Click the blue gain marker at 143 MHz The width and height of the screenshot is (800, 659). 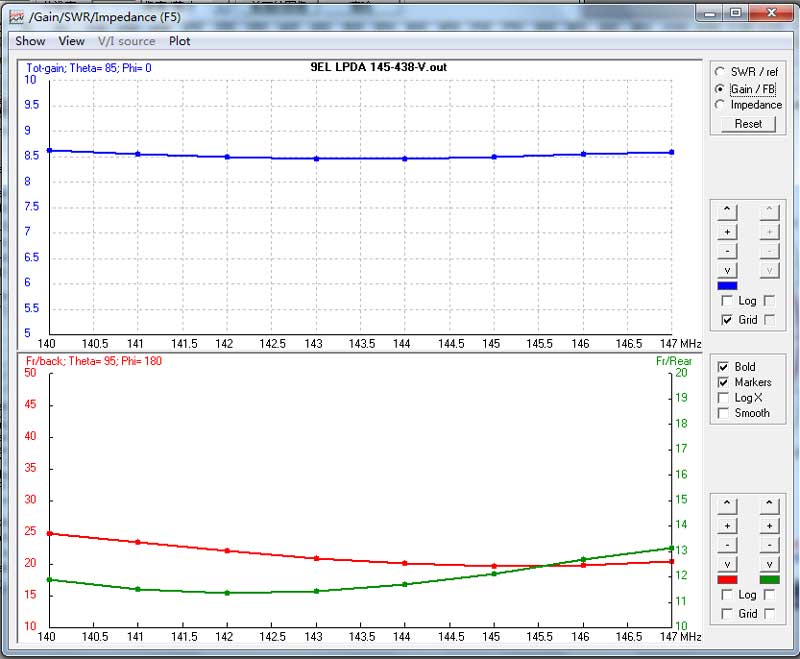point(316,159)
